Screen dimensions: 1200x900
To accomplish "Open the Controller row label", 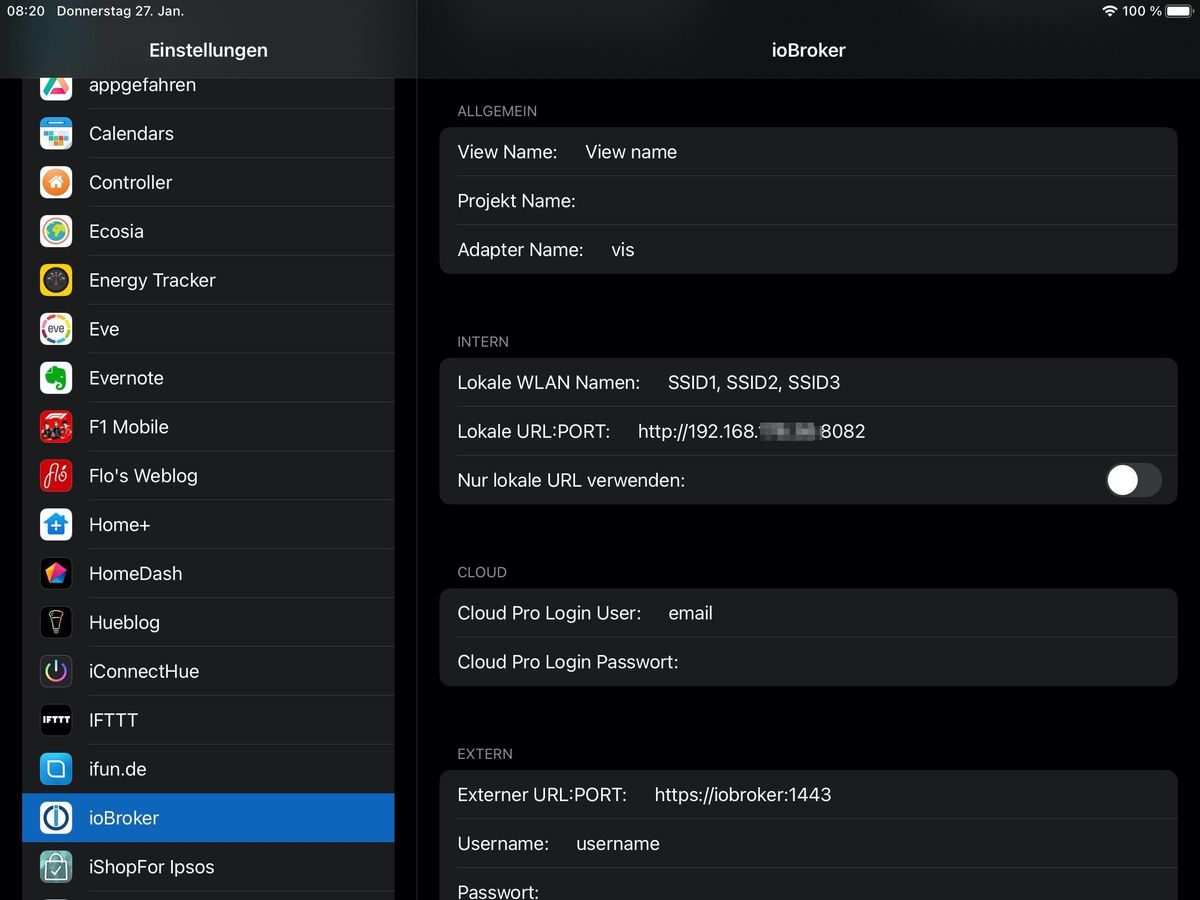I will [x=130, y=182].
